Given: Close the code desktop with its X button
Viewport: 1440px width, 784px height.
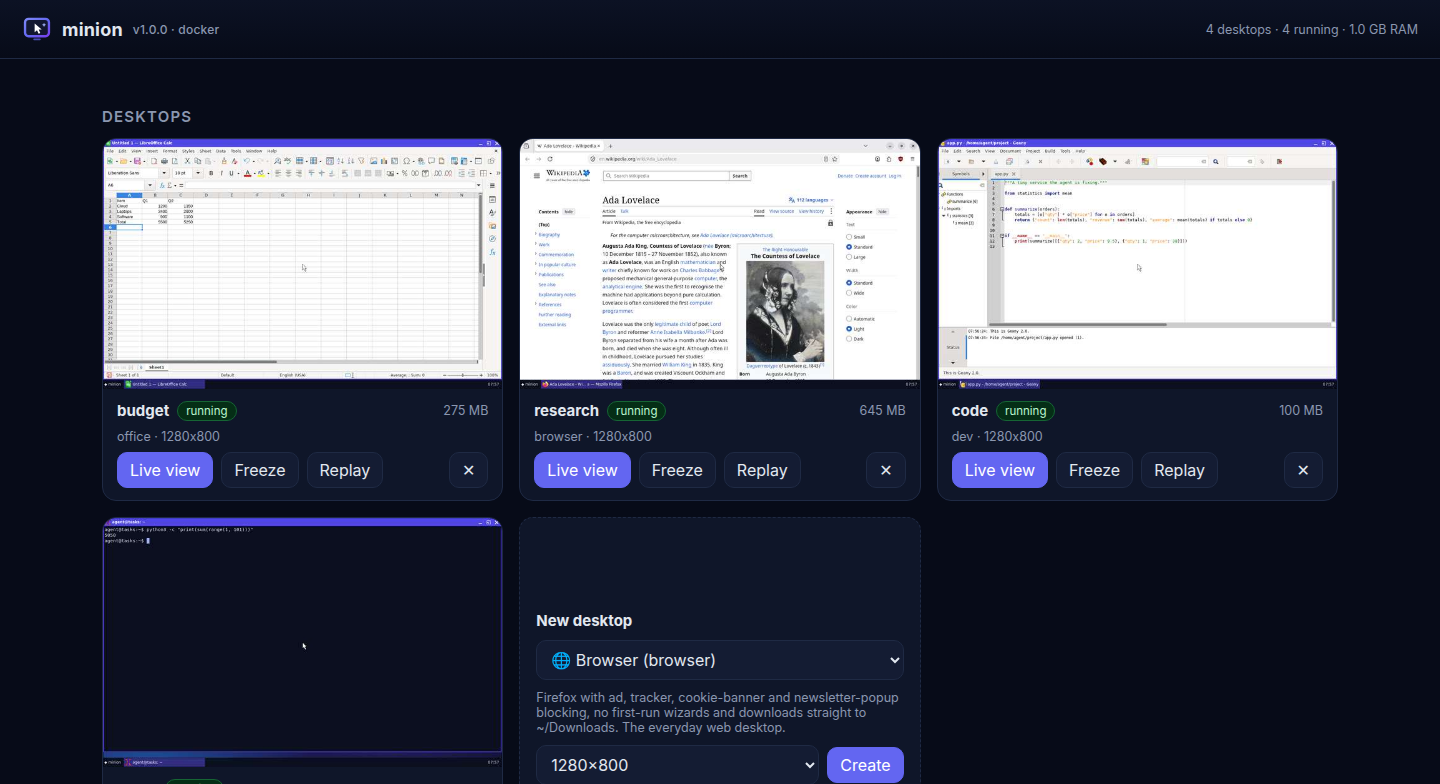Looking at the screenshot, I should pyautogui.click(x=1303, y=470).
